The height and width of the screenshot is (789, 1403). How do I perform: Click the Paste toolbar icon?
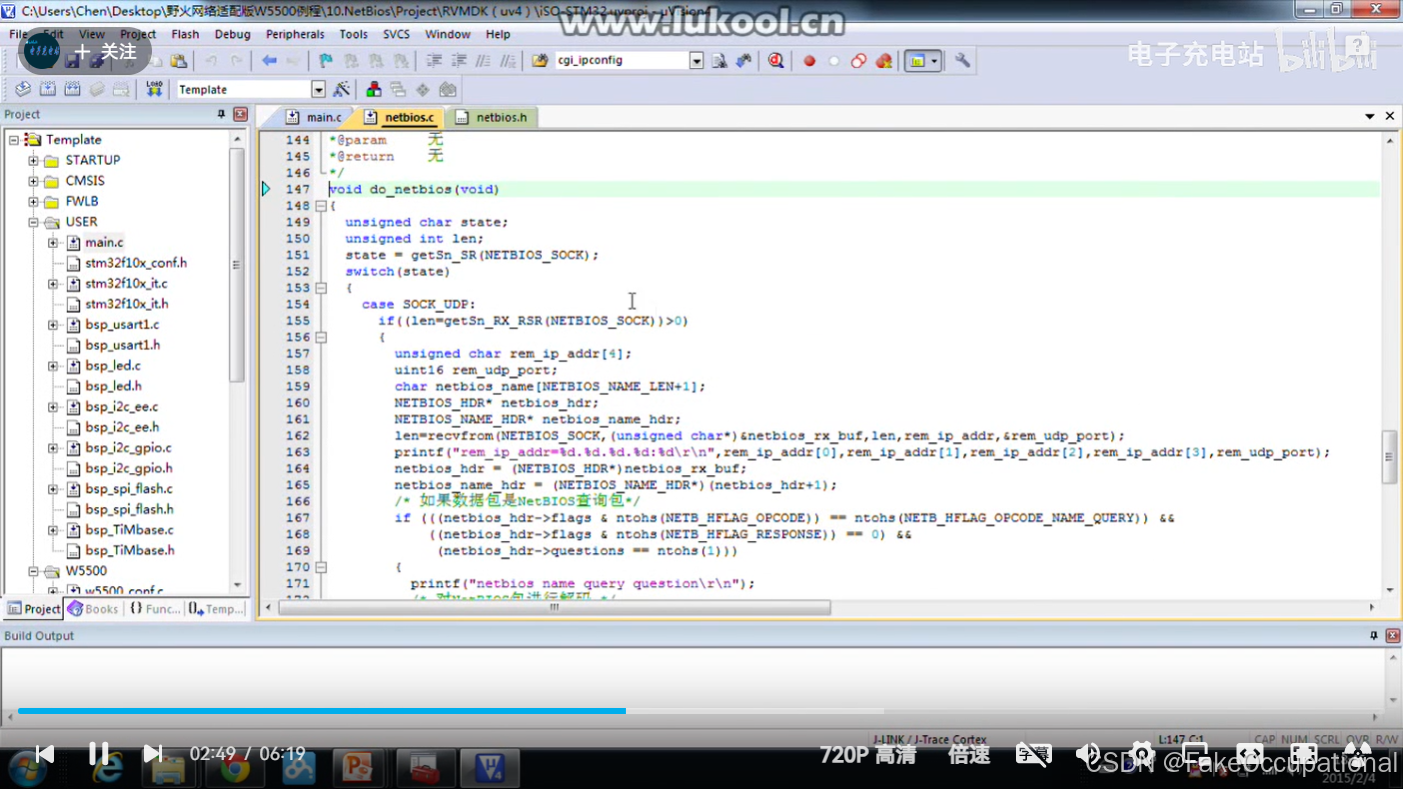178,61
